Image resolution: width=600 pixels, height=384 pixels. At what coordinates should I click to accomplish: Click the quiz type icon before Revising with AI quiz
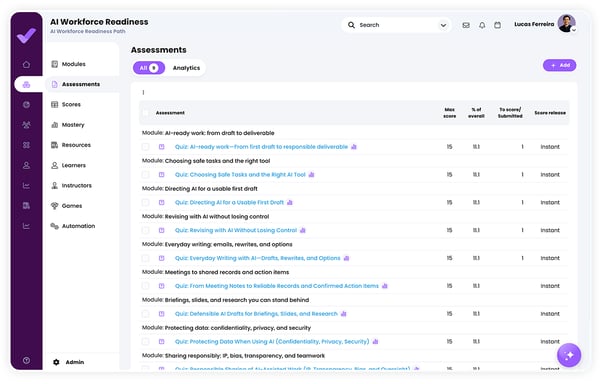161,230
